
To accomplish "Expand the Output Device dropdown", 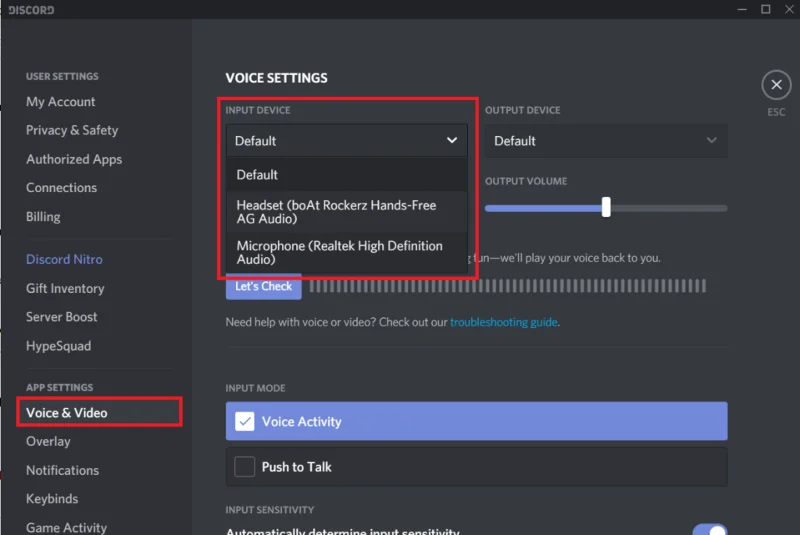I will tap(606, 141).
